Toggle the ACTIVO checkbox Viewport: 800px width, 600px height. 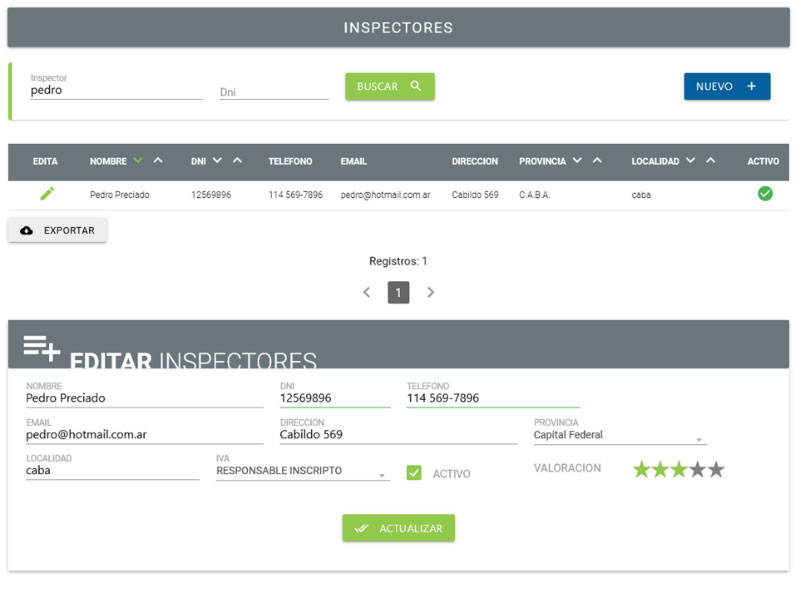[414, 473]
